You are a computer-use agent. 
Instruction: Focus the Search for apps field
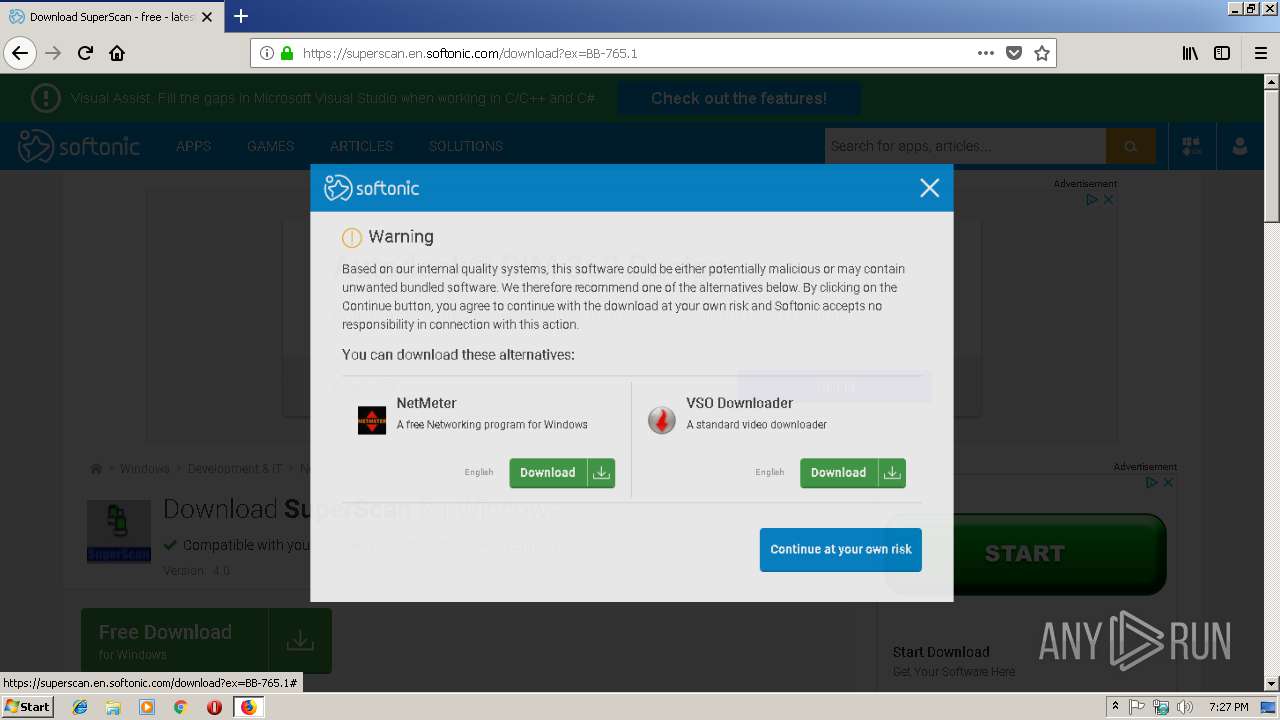[x=965, y=146]
